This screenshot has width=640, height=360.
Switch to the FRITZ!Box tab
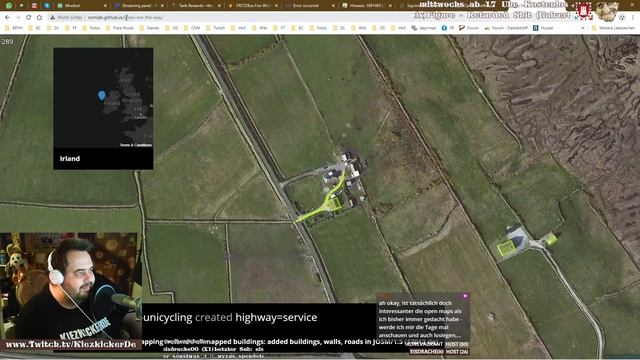(253, 6)
